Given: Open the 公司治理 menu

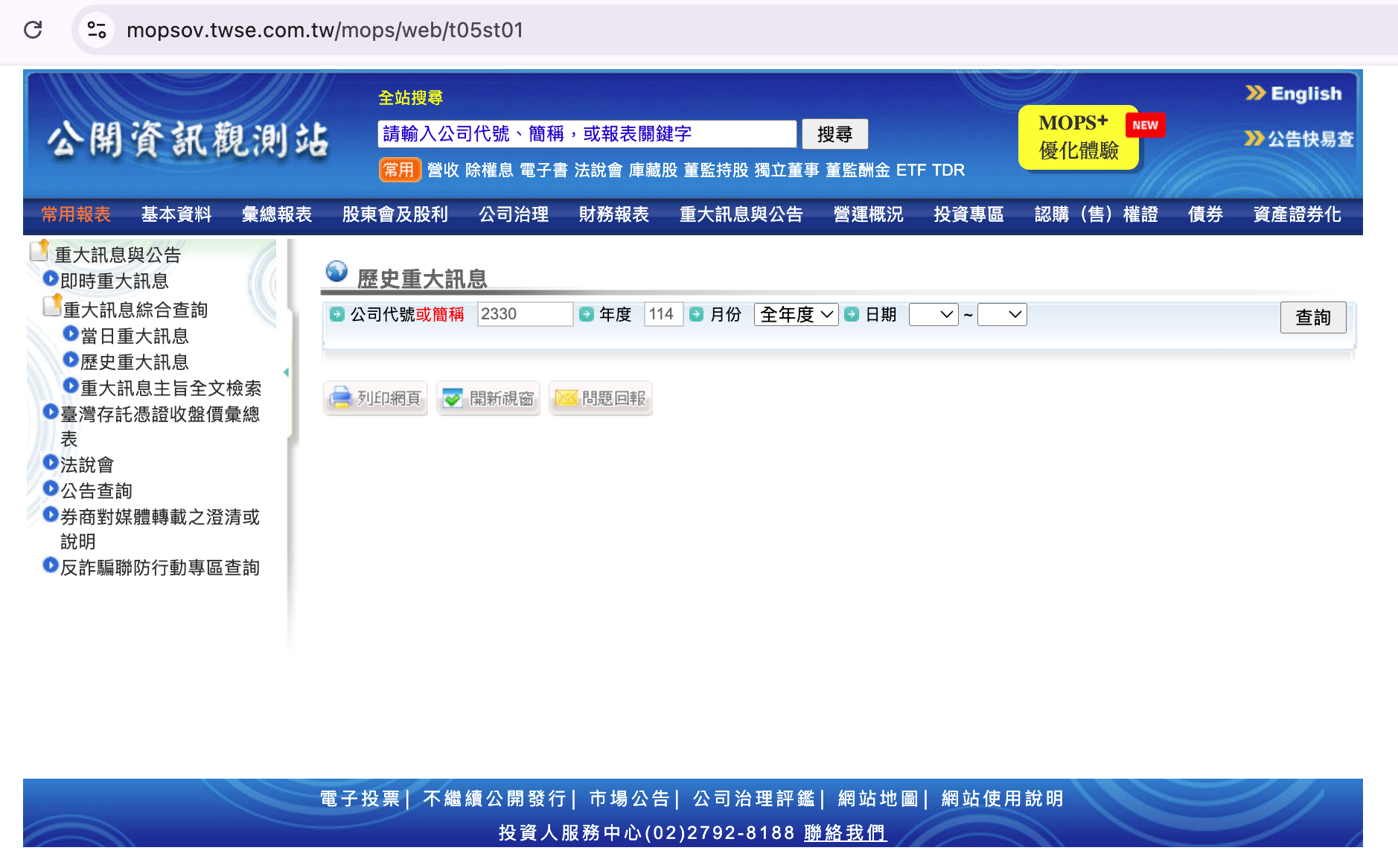Looking at the screenshot, I should [514, 214].
